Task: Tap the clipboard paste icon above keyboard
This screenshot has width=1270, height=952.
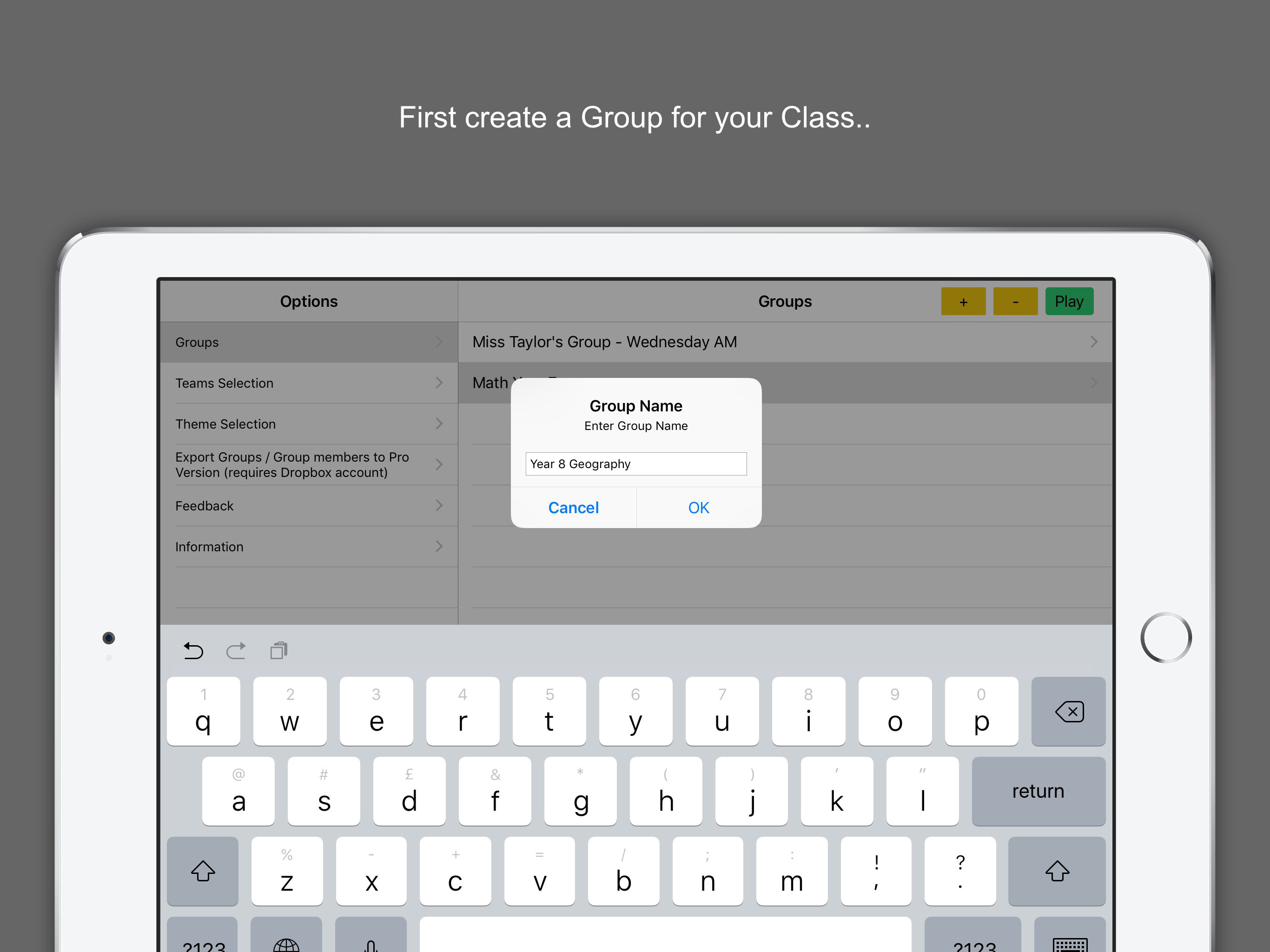Action: pyautogui.click(x=279, y=651)
